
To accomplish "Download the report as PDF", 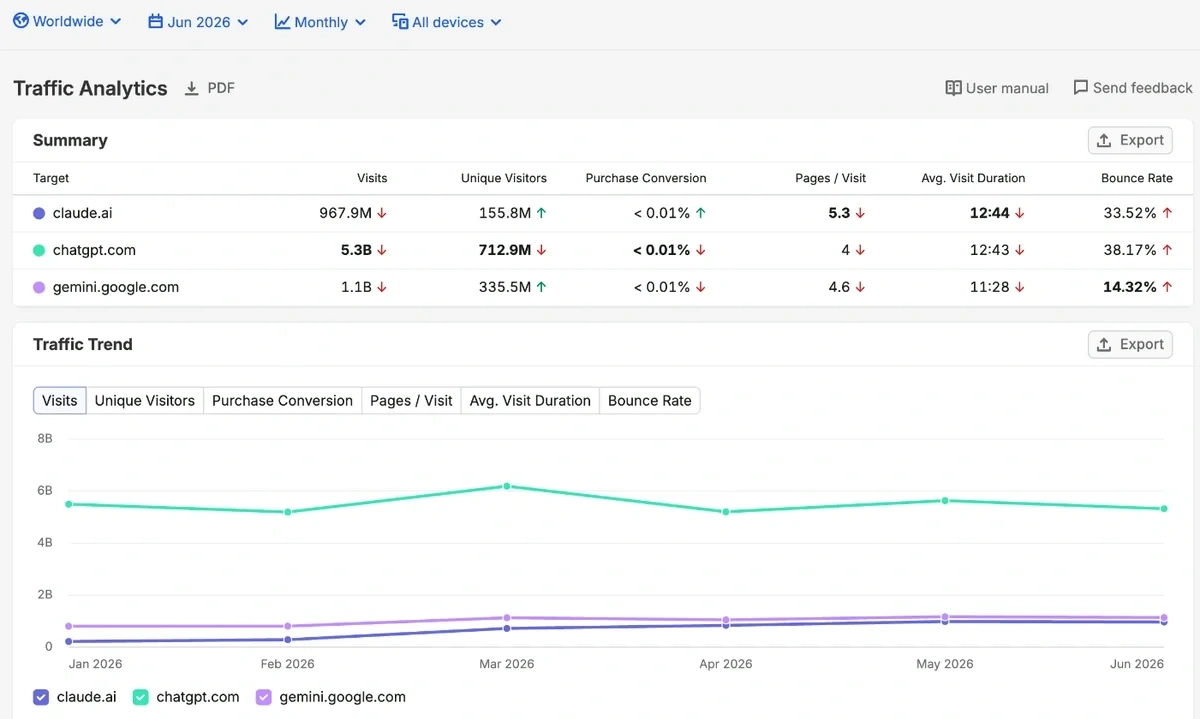I will (210, 88).
